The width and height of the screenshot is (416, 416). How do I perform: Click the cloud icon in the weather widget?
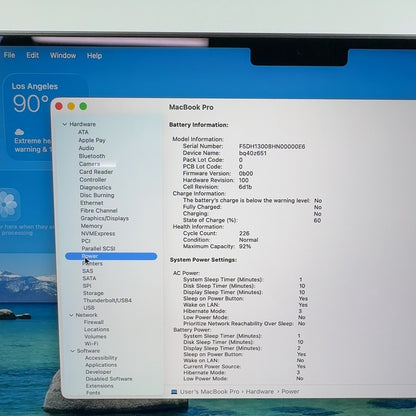click(19, 132)
